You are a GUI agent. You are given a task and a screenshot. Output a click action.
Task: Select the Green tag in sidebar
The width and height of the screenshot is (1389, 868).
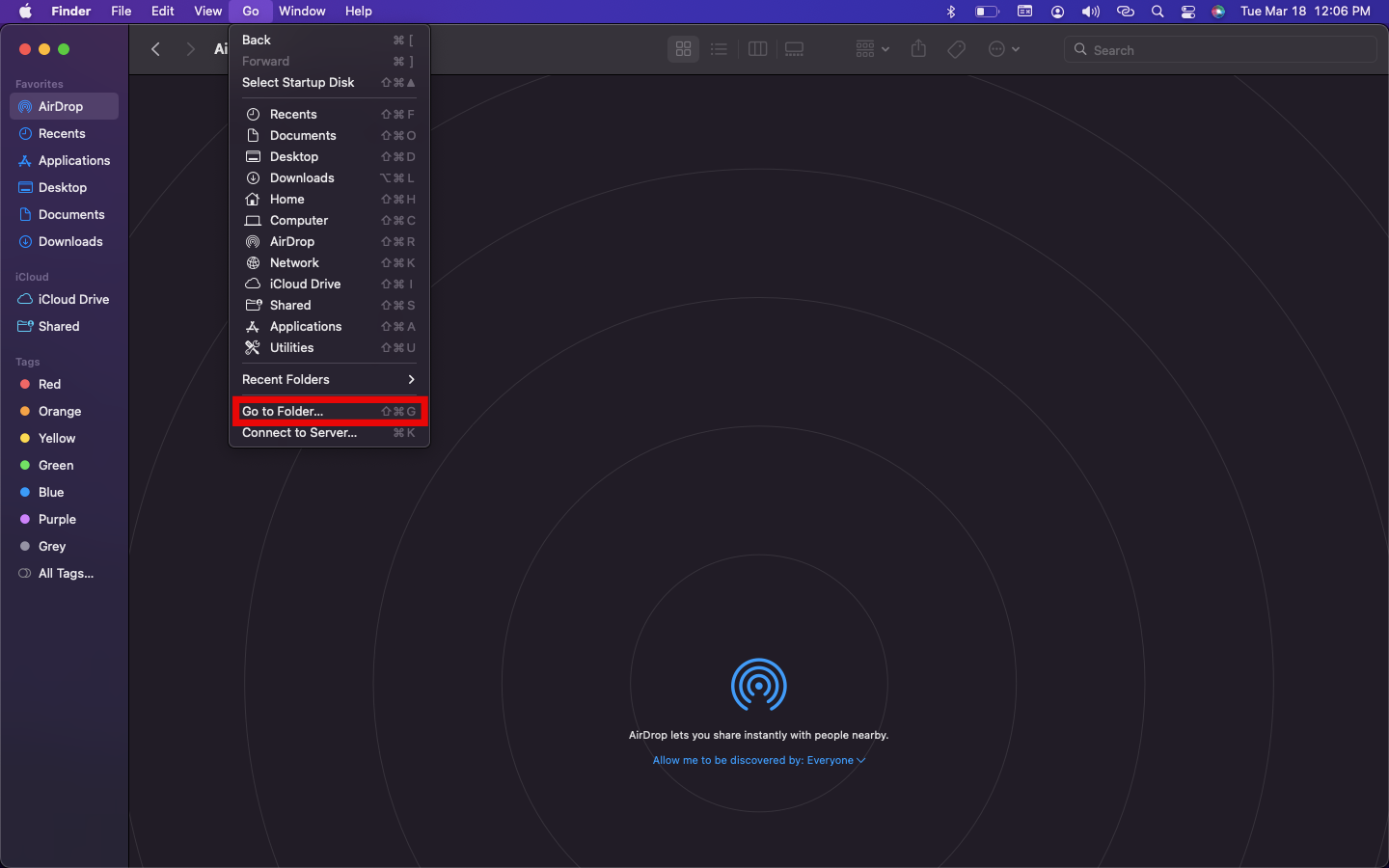64,465
